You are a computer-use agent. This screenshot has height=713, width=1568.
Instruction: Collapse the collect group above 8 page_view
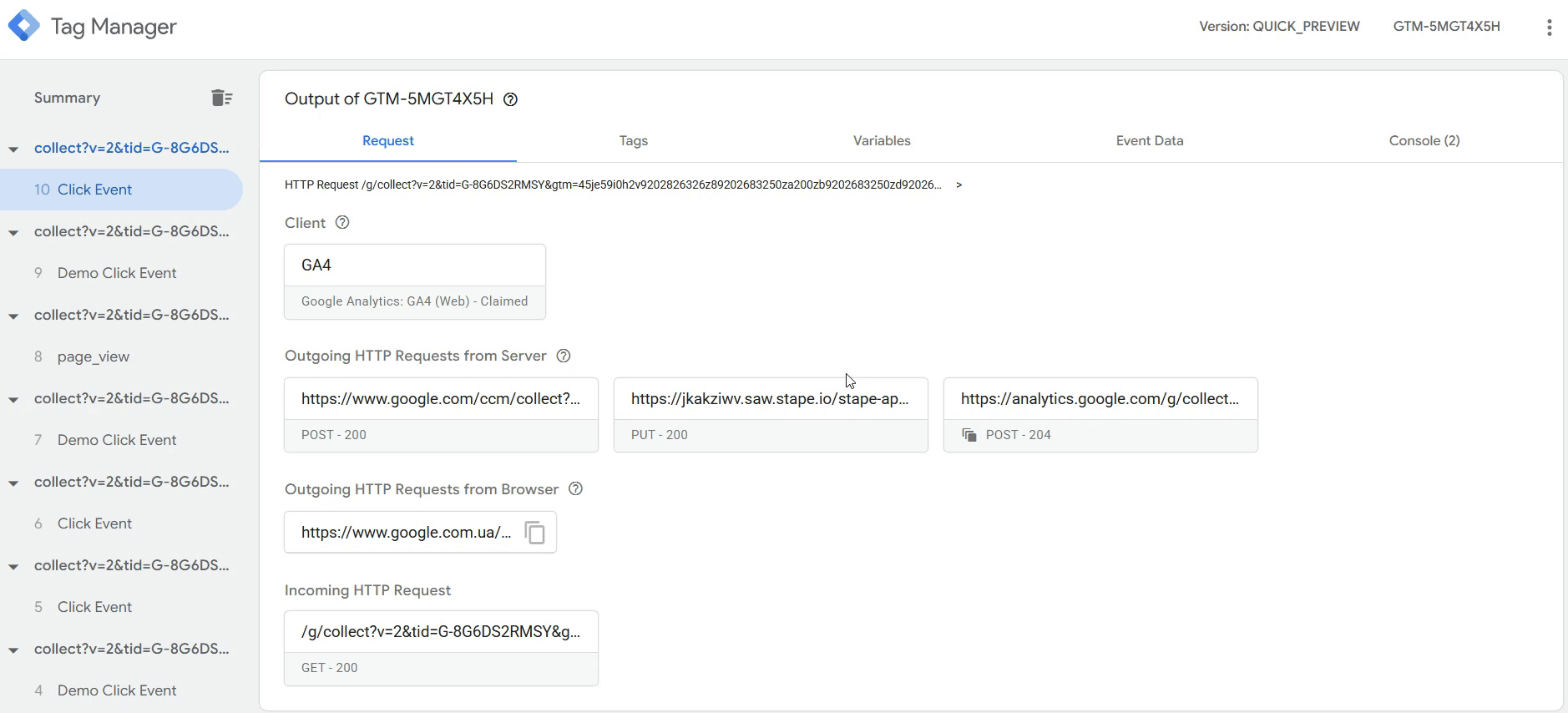click(13, 316)
